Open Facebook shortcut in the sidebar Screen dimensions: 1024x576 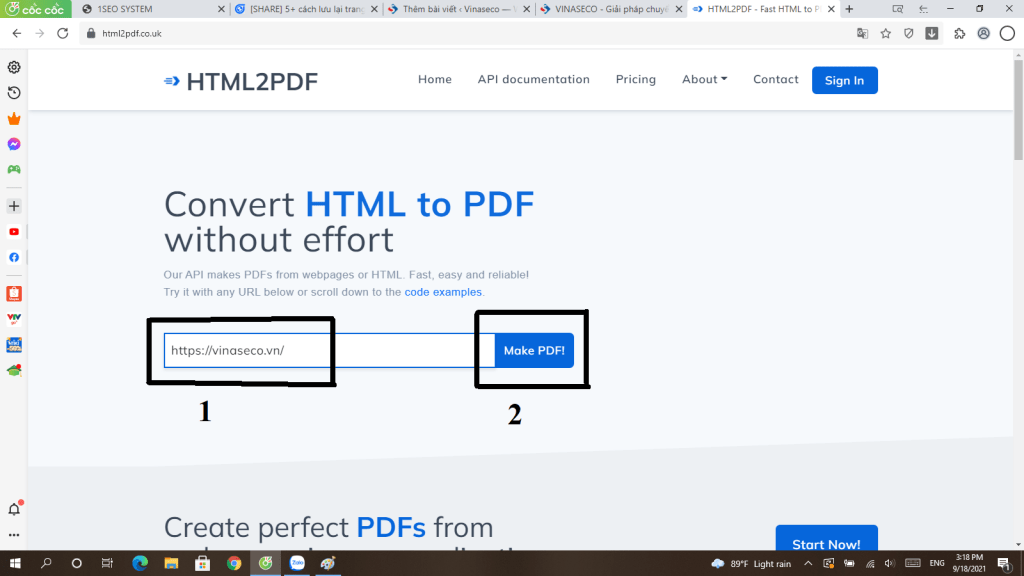click(14, 257)
